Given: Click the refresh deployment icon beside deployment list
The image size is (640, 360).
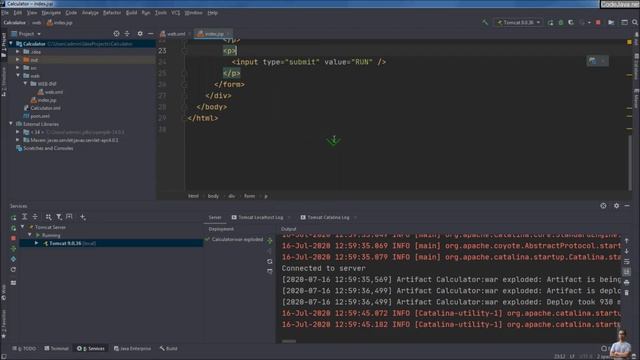Looking at the screenshot, I should (x=269, y=261).
